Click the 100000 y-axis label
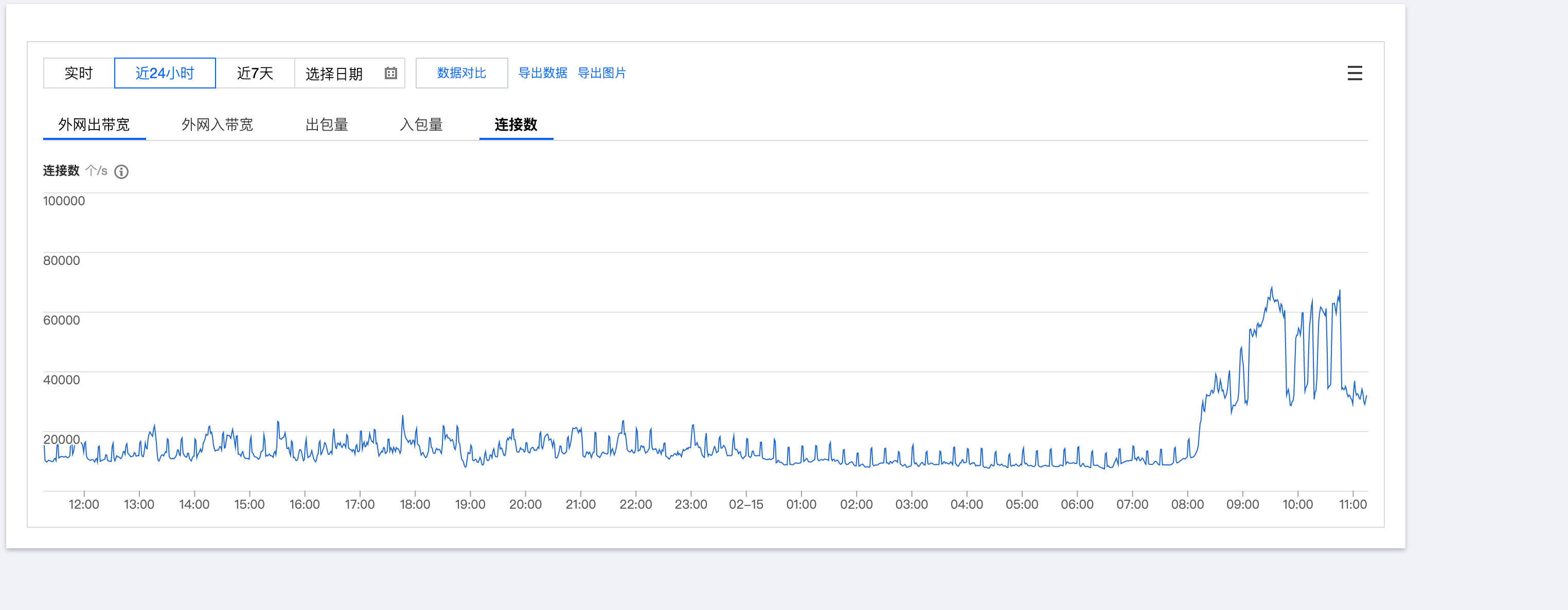Viewport: 1568px width, 610px height. (64, 201)
